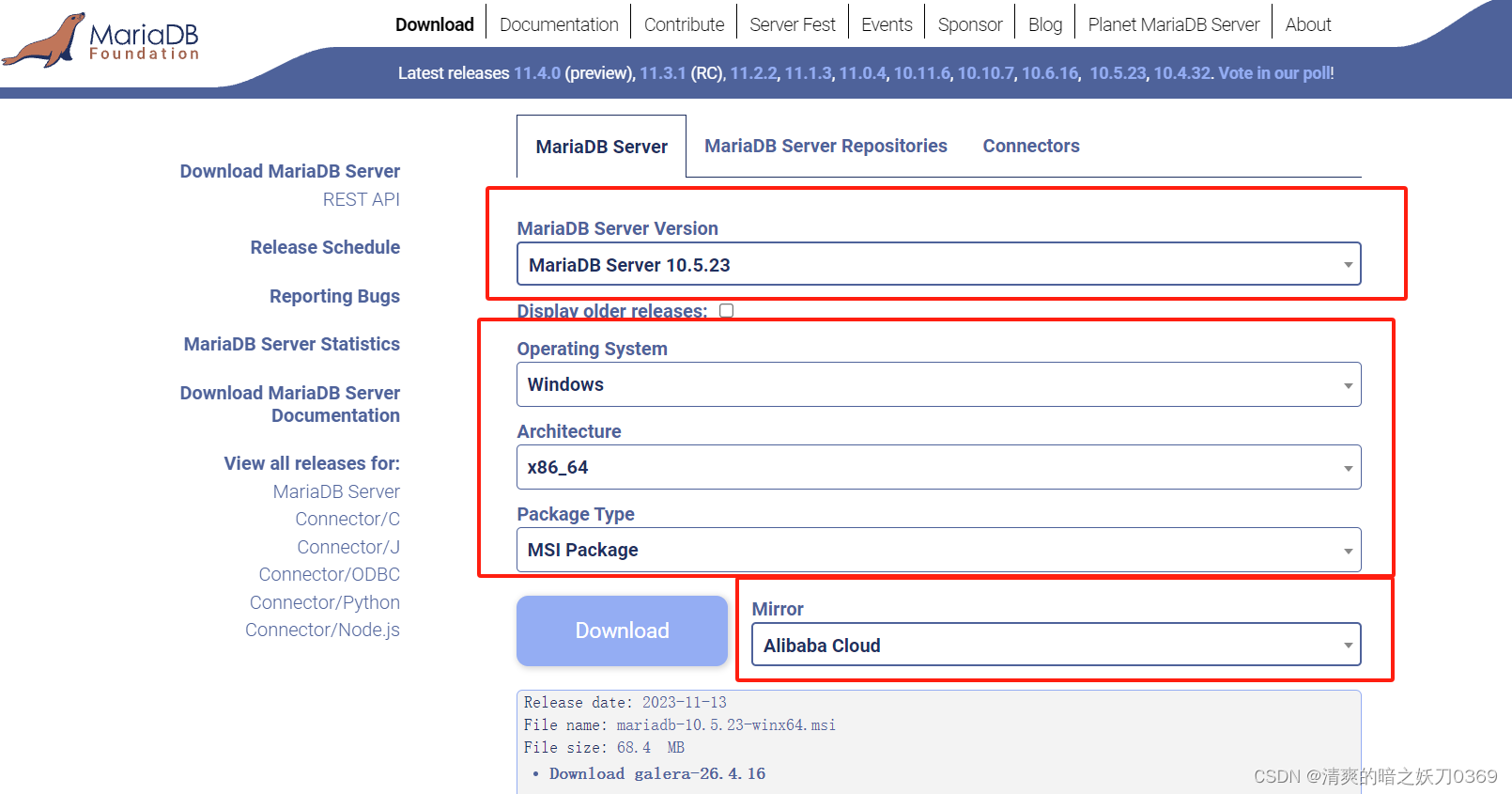Open release 10.5.23 link
1512x794 pixels.
[x=1118, y=73]
